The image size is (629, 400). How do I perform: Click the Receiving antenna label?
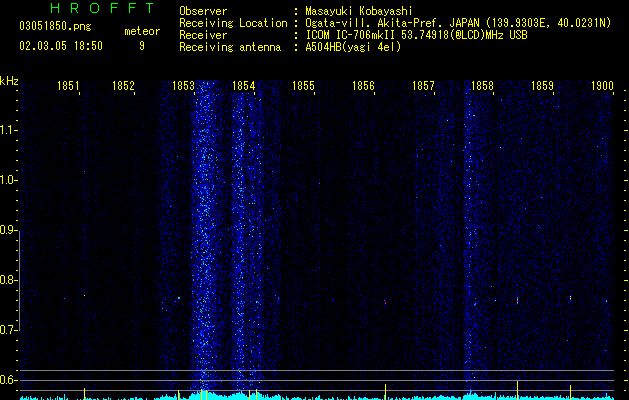click(x=230, y=47)
